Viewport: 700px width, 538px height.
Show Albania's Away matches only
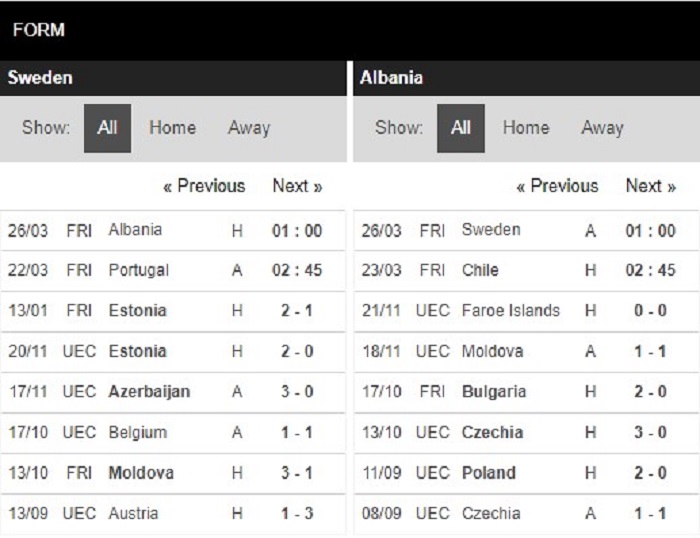click(602, 128)
